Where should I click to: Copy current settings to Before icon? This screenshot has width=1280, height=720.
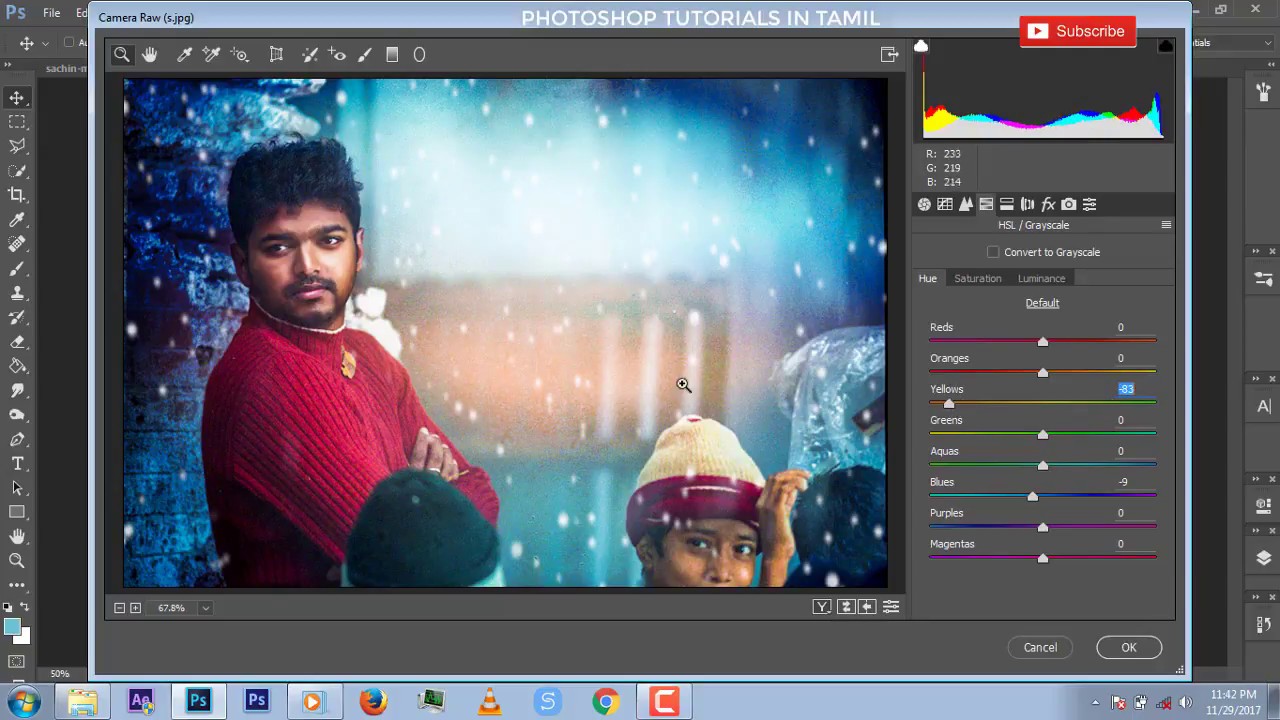tap(867, 607)
